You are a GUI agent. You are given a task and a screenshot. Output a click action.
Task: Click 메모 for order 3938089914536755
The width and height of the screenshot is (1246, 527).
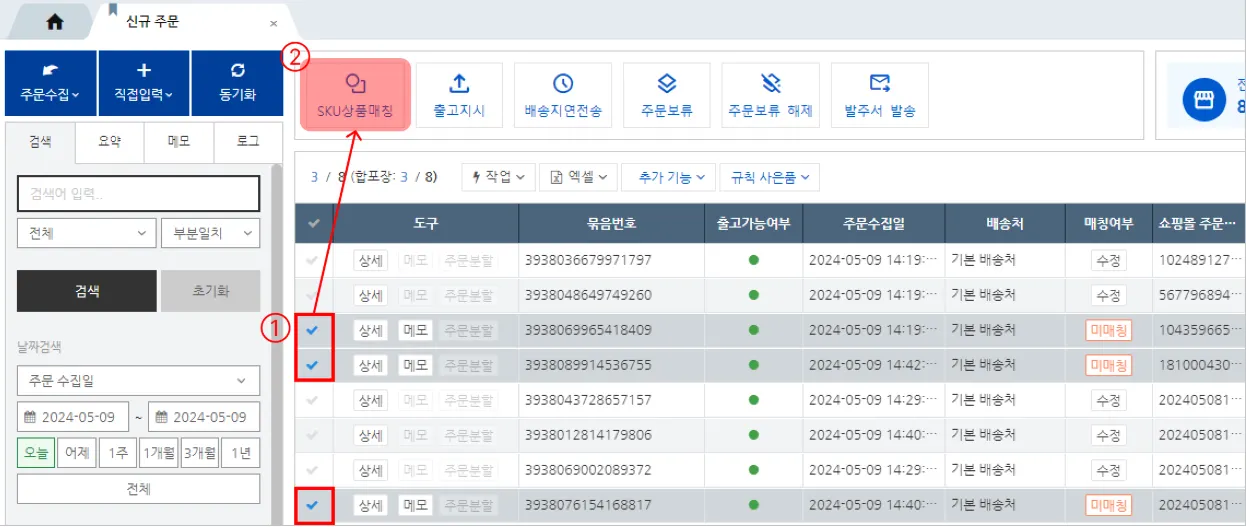click(415, 365)
